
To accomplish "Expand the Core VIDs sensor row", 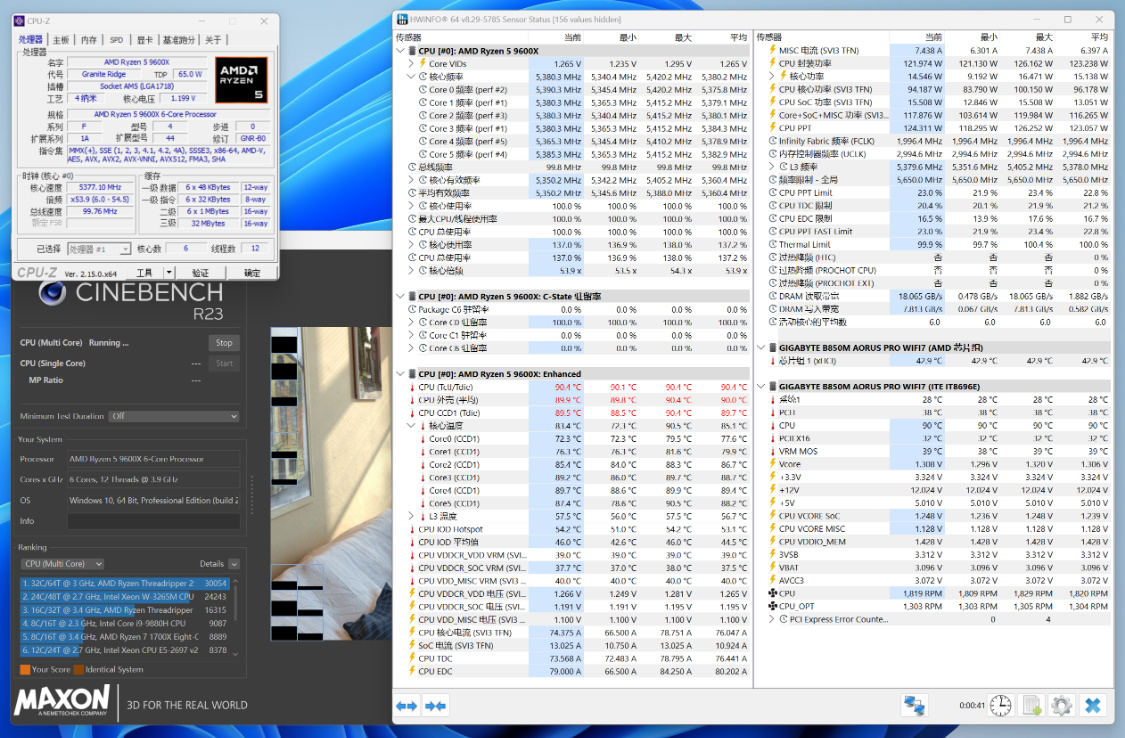I will tap(411, 64).
